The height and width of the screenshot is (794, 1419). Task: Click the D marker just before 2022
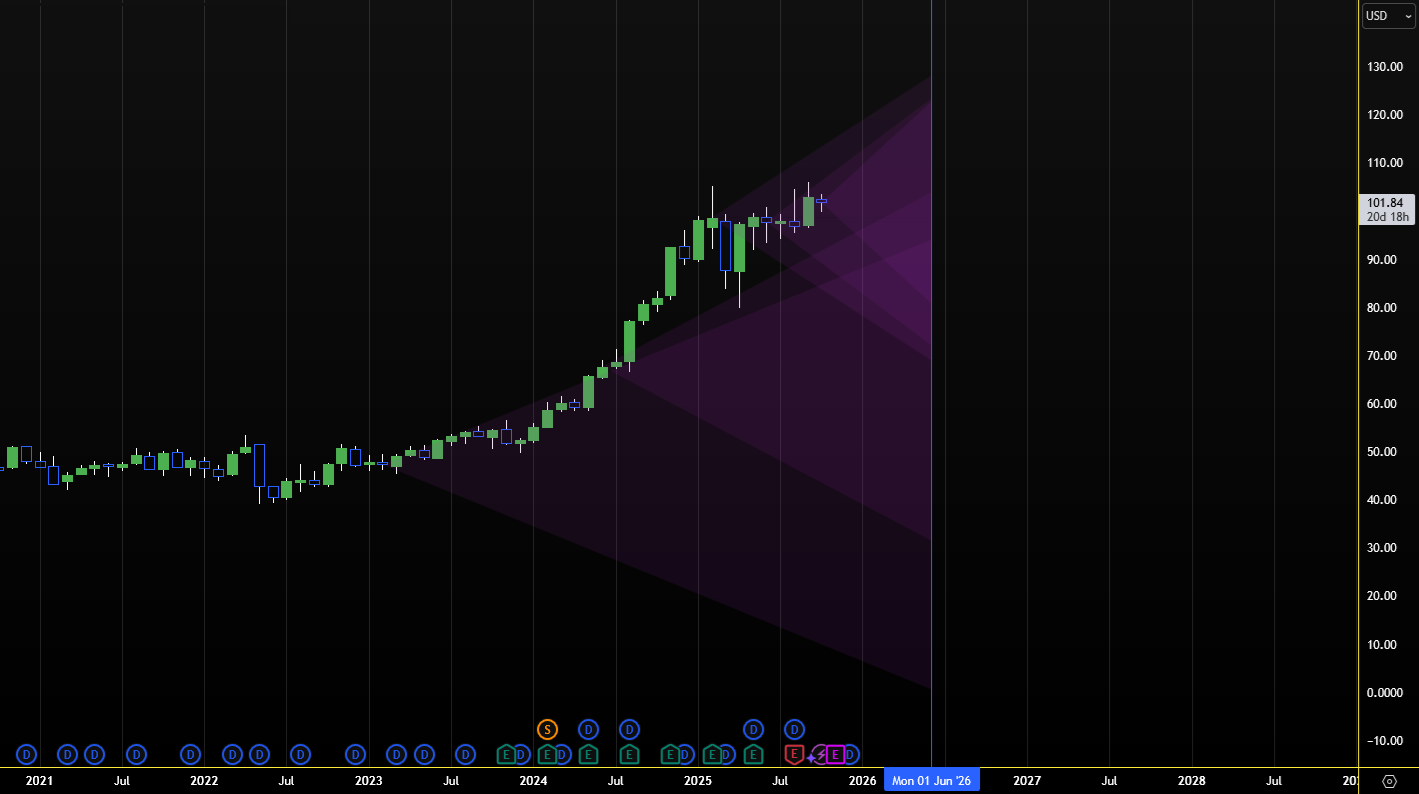(x=191, y=754)
